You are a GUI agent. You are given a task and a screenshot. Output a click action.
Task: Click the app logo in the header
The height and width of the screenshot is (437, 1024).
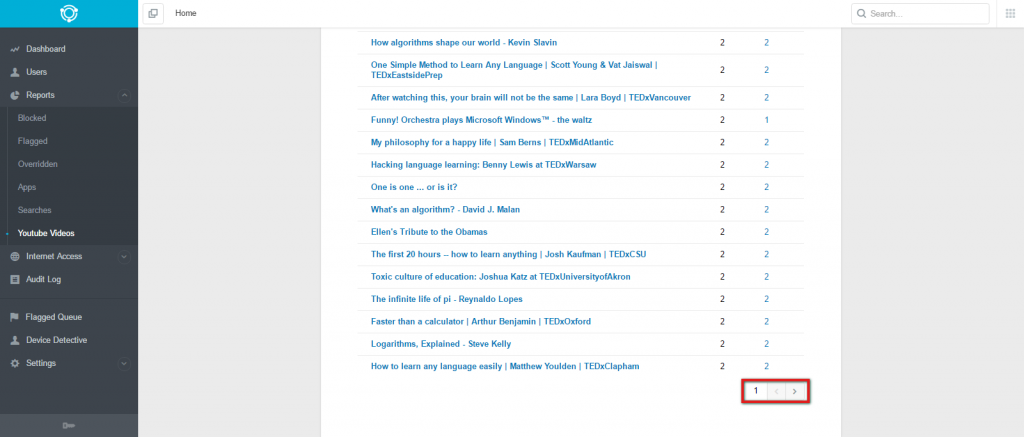[69, 13]
